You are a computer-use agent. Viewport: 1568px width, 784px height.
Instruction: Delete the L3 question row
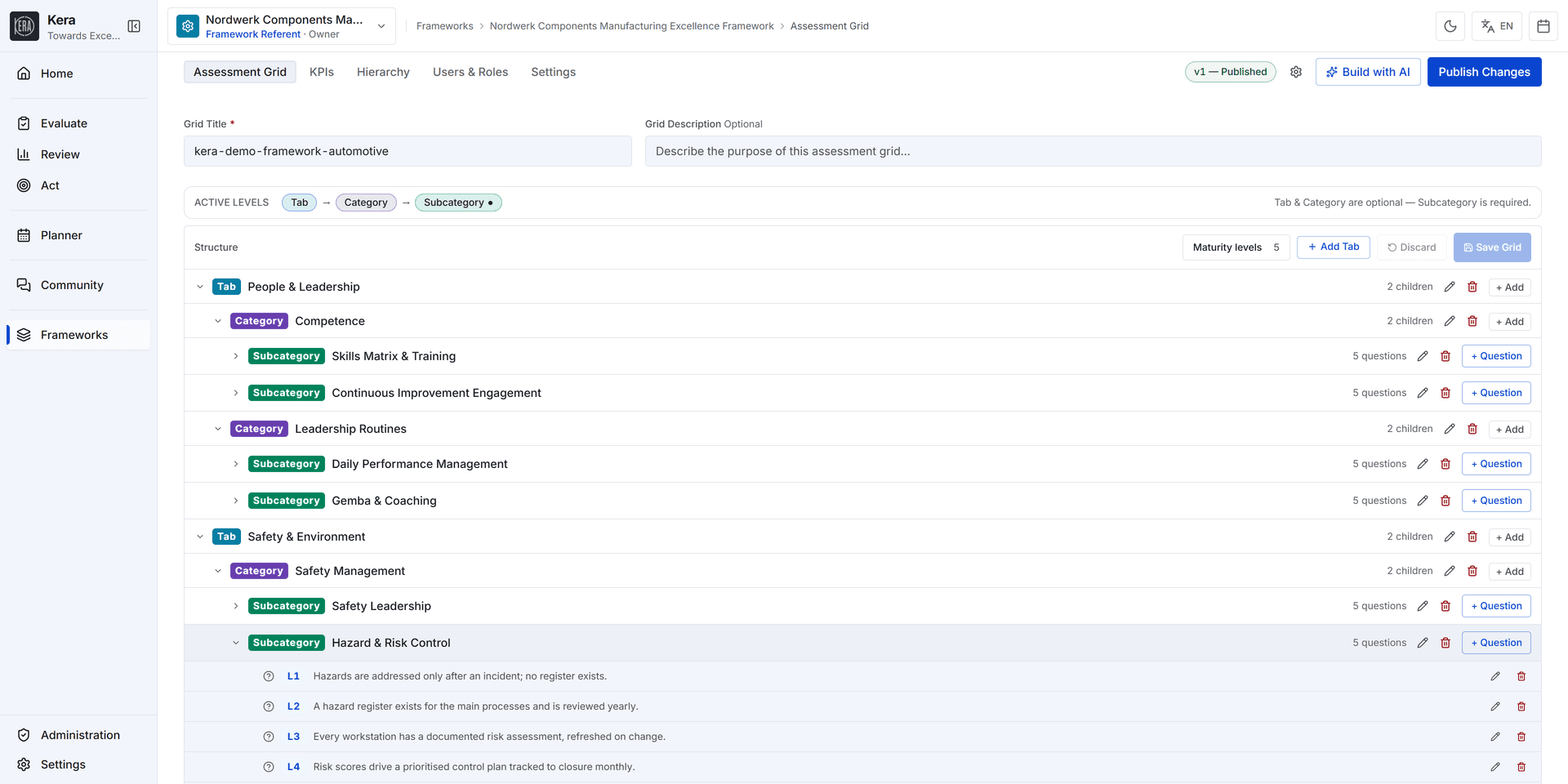pos(1521,737)
